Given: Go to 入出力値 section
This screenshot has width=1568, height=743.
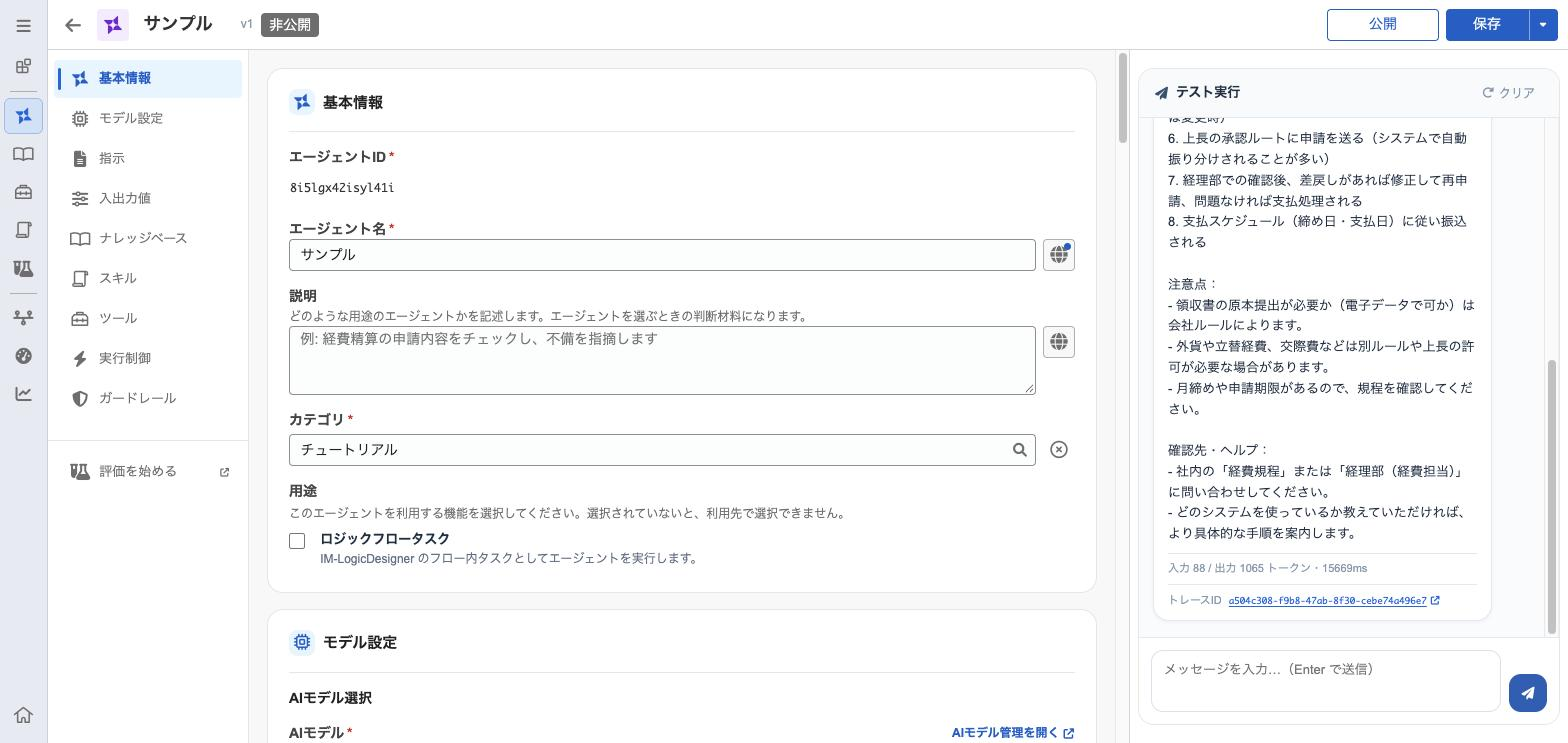Looking at the screenshot, I should coord(150,198).
